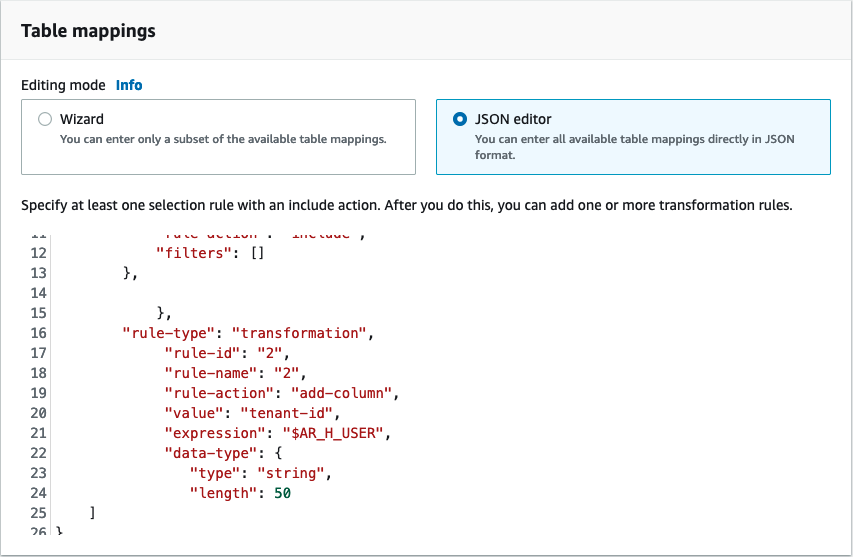Click line number 21 in the gutter
Image resolution: width=853 pixels, height=557 pixels.
38,432
